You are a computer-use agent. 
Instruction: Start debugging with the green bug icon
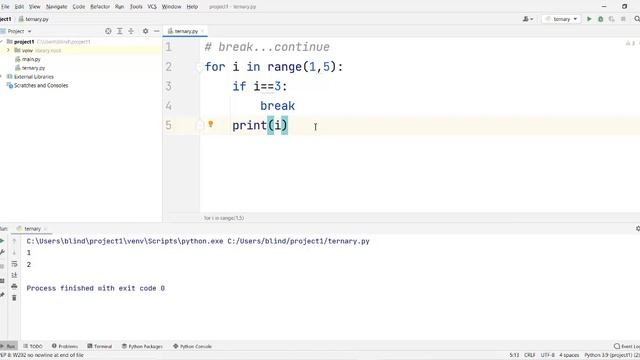pyautogui.click(x=600, y=19)
